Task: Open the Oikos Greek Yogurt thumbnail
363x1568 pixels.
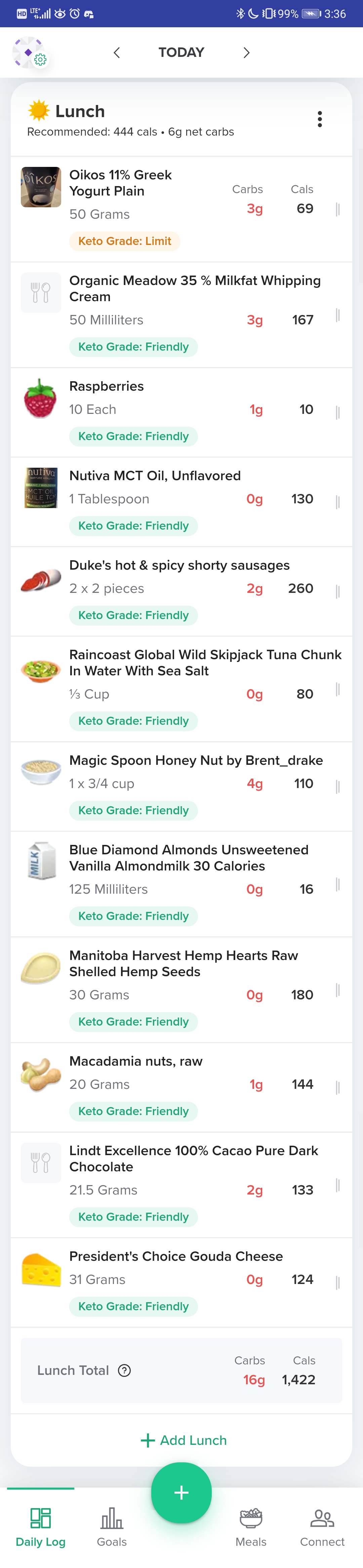Action: [41, 187]
